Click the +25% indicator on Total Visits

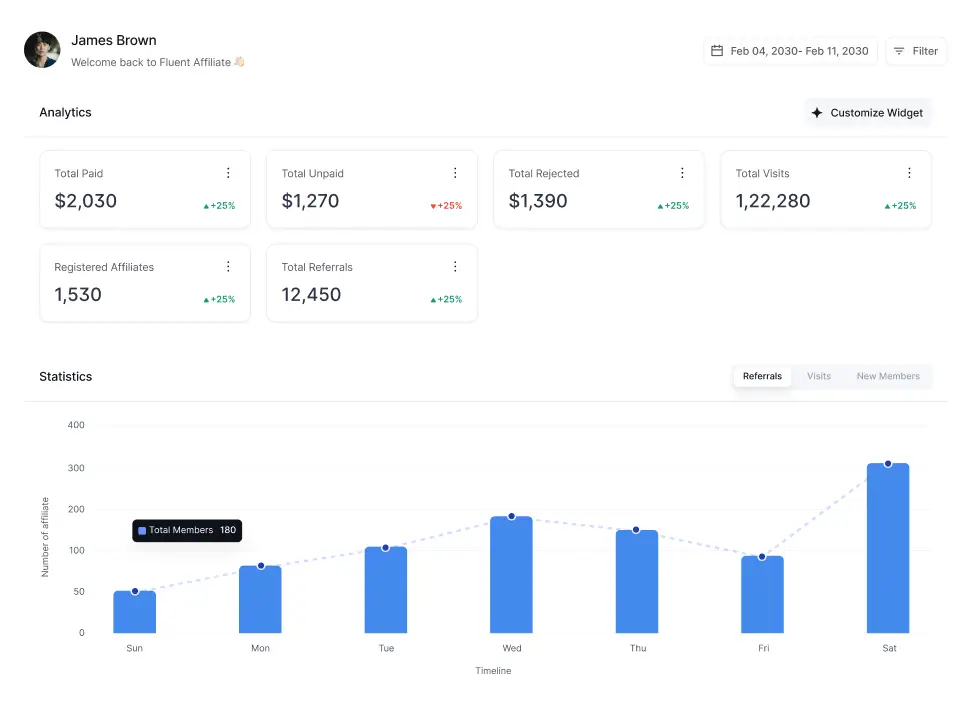click(900, 206)
